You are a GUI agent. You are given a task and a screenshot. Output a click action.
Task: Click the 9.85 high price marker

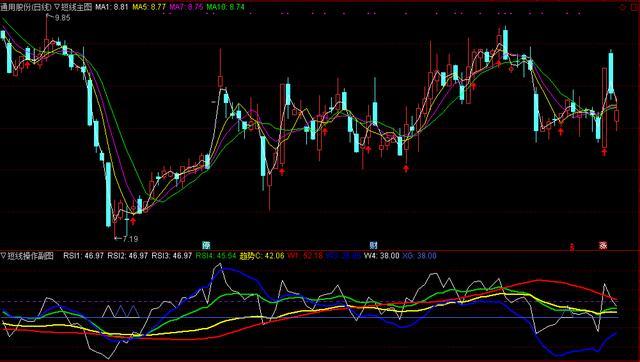click(x=62, y=18)
